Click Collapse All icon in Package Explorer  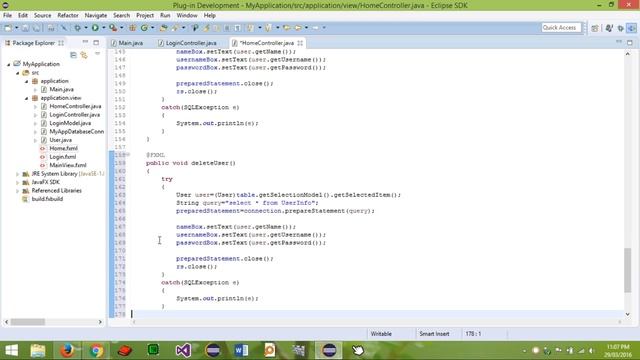pyautogui.click(x=73, y=55)
